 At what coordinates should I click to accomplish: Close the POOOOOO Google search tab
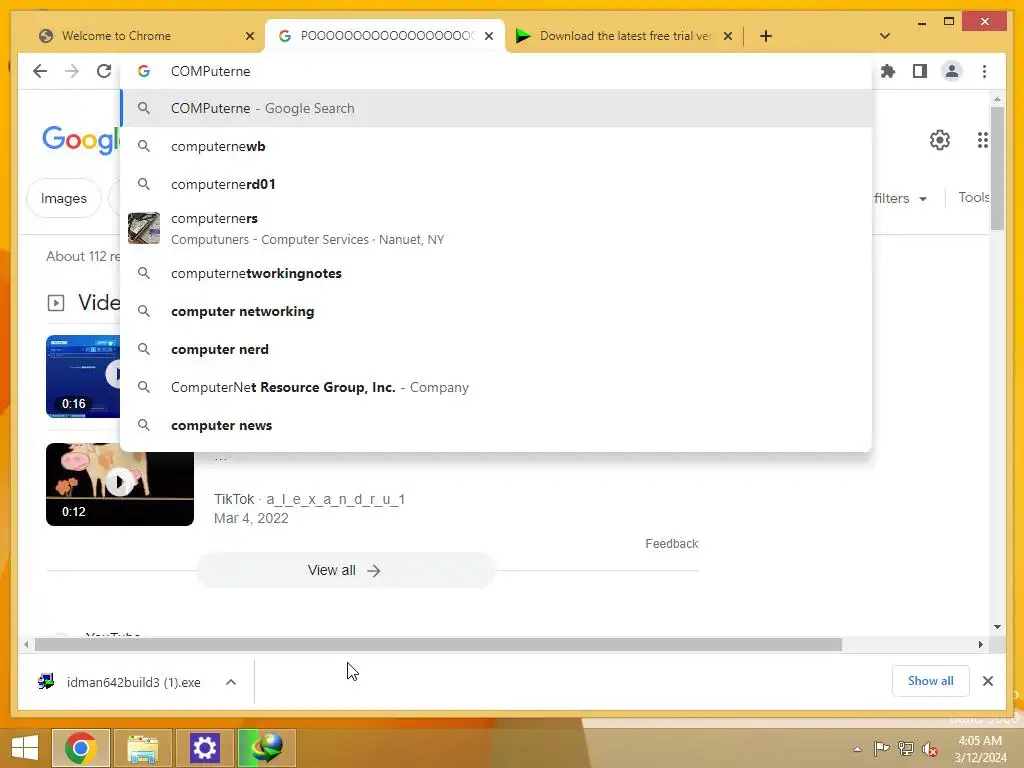click(488, 36)
